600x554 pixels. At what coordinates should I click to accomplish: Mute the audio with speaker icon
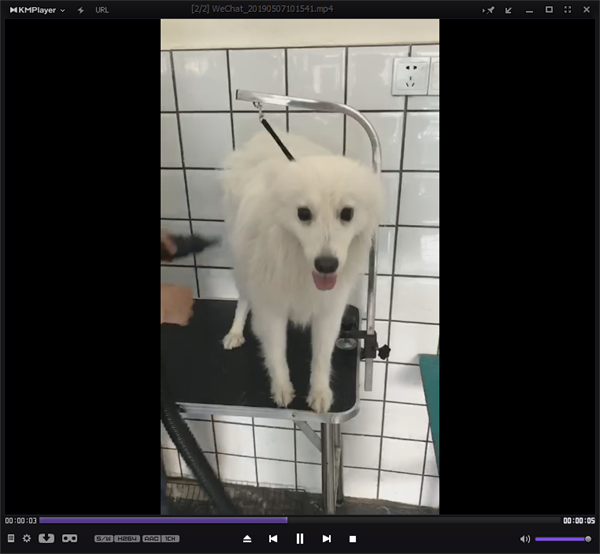click(x=525, y=538)
